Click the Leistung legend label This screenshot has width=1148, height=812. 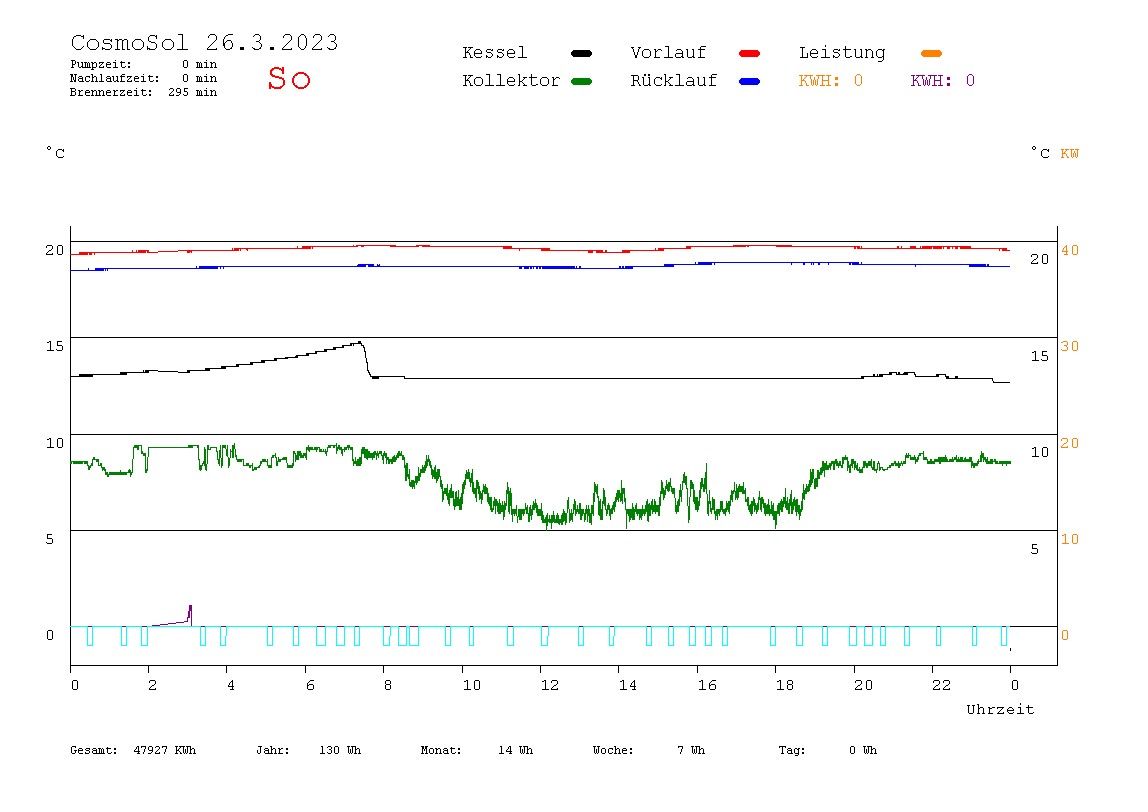842,53
